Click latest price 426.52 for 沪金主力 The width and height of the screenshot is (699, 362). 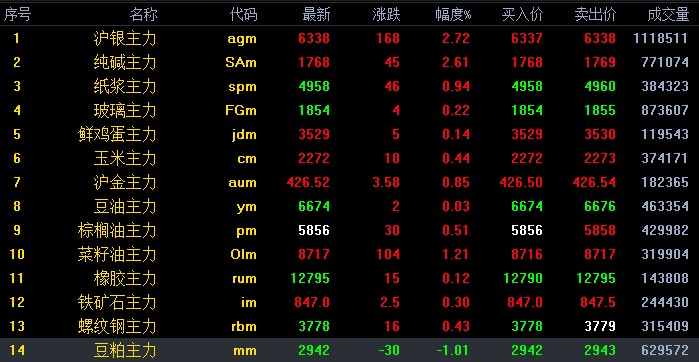(x=308, y=182)
